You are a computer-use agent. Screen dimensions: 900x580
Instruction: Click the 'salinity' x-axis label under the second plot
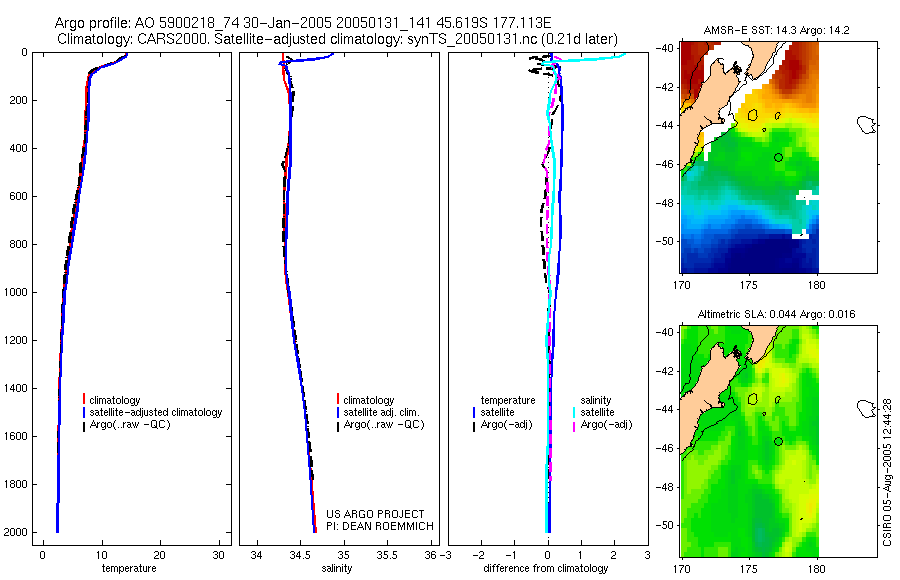336,568
